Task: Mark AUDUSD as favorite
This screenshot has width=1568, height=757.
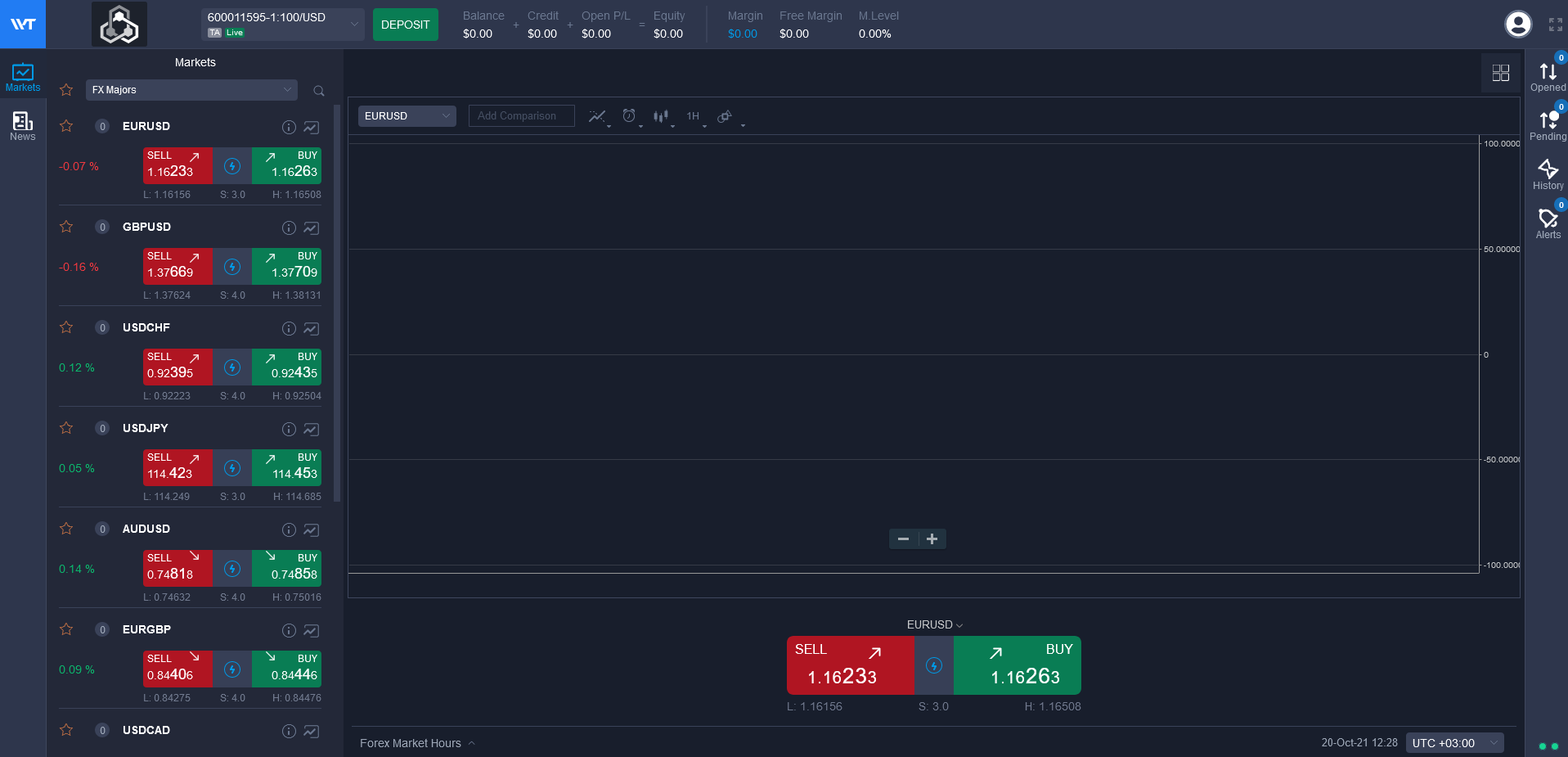Action: 66,529
